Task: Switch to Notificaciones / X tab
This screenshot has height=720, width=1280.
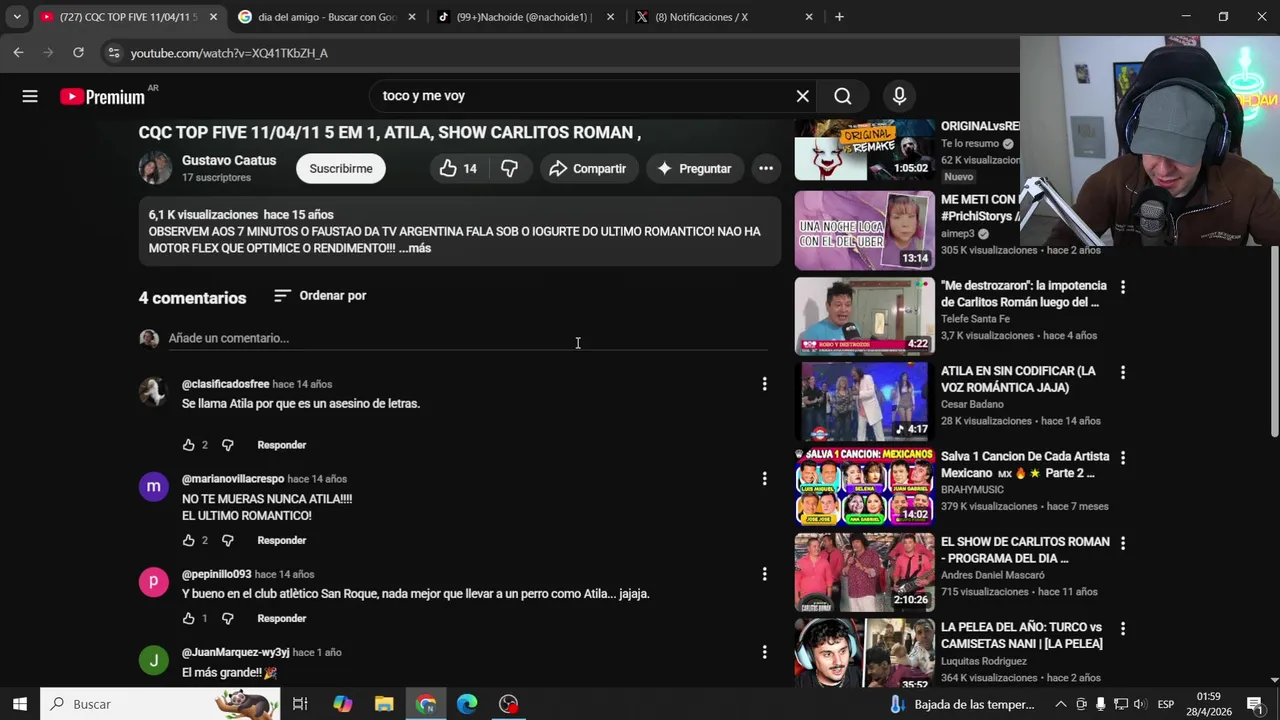Action: 724,17
